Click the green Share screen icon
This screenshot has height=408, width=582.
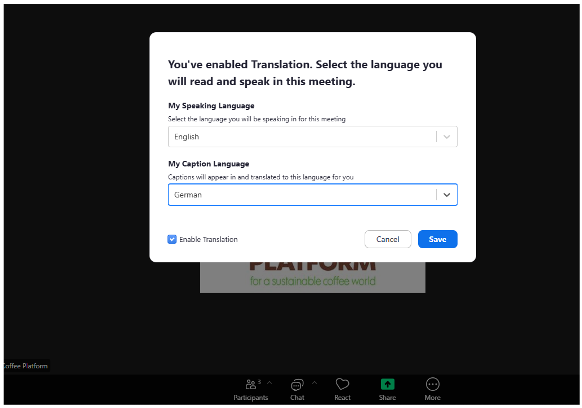[388, 384]
